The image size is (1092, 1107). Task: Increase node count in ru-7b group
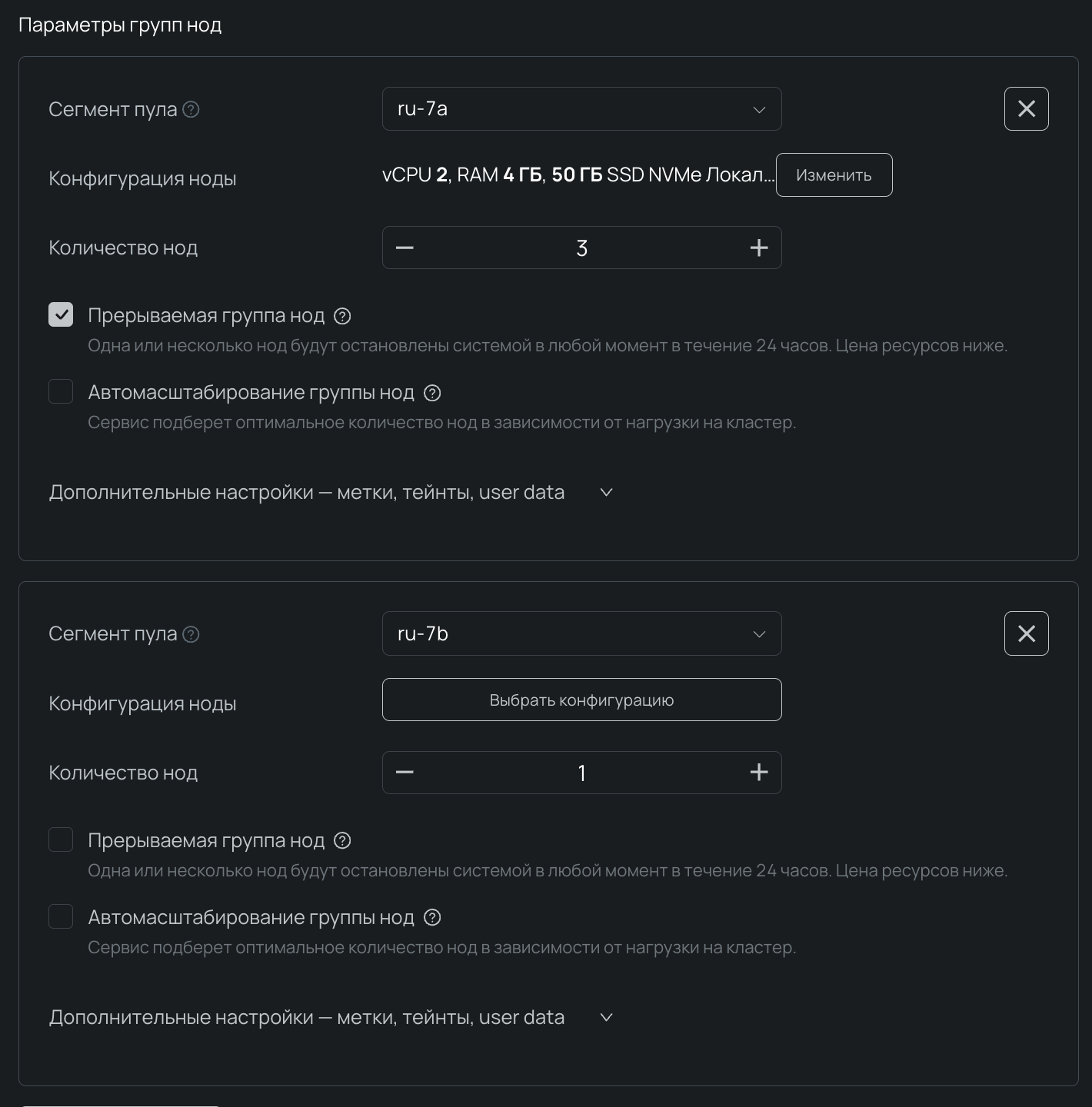(x=758, y=773)
